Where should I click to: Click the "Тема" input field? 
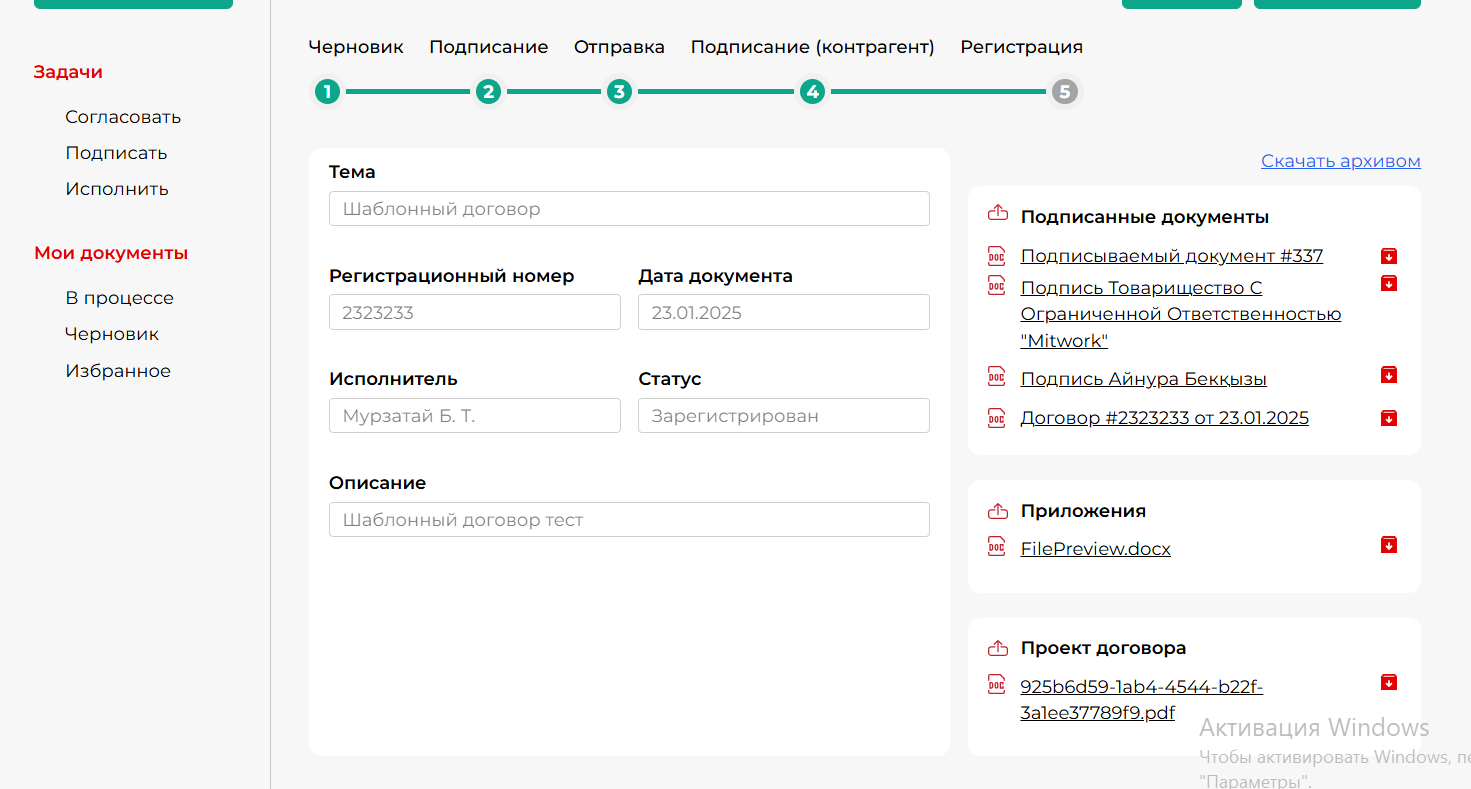pyautogui.click(x=629, y=209)
